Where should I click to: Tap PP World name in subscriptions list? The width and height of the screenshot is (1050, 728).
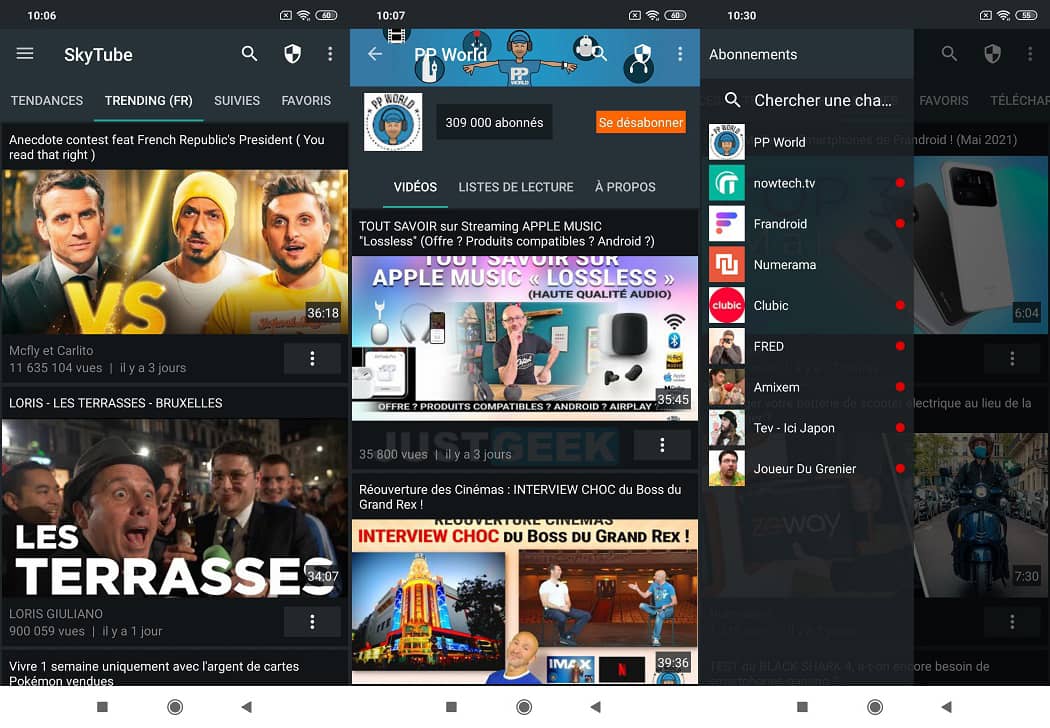779,142
